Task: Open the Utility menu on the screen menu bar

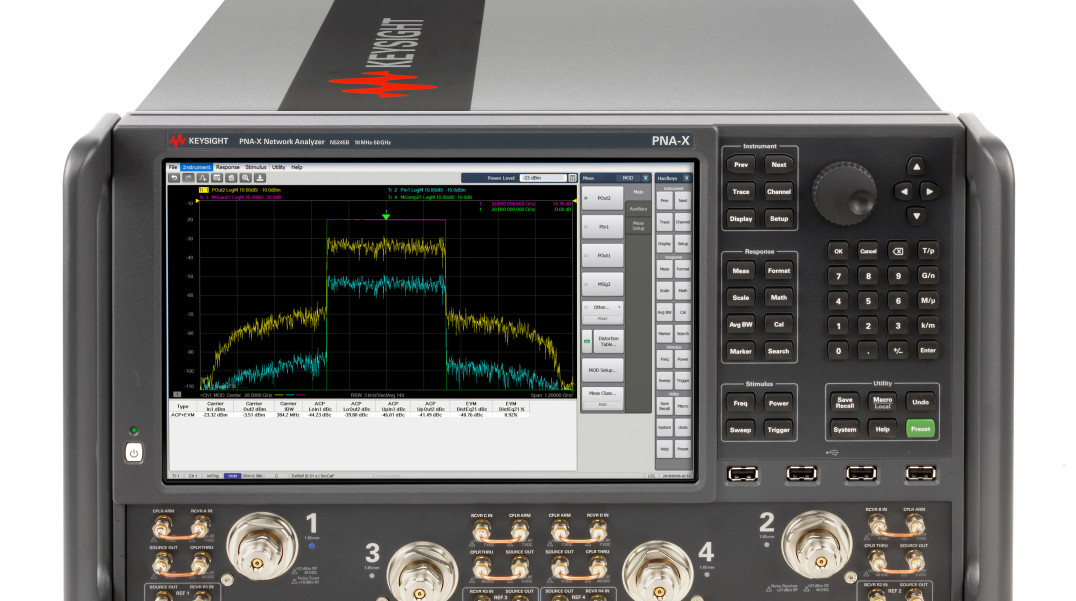Action: click(279, 167)
